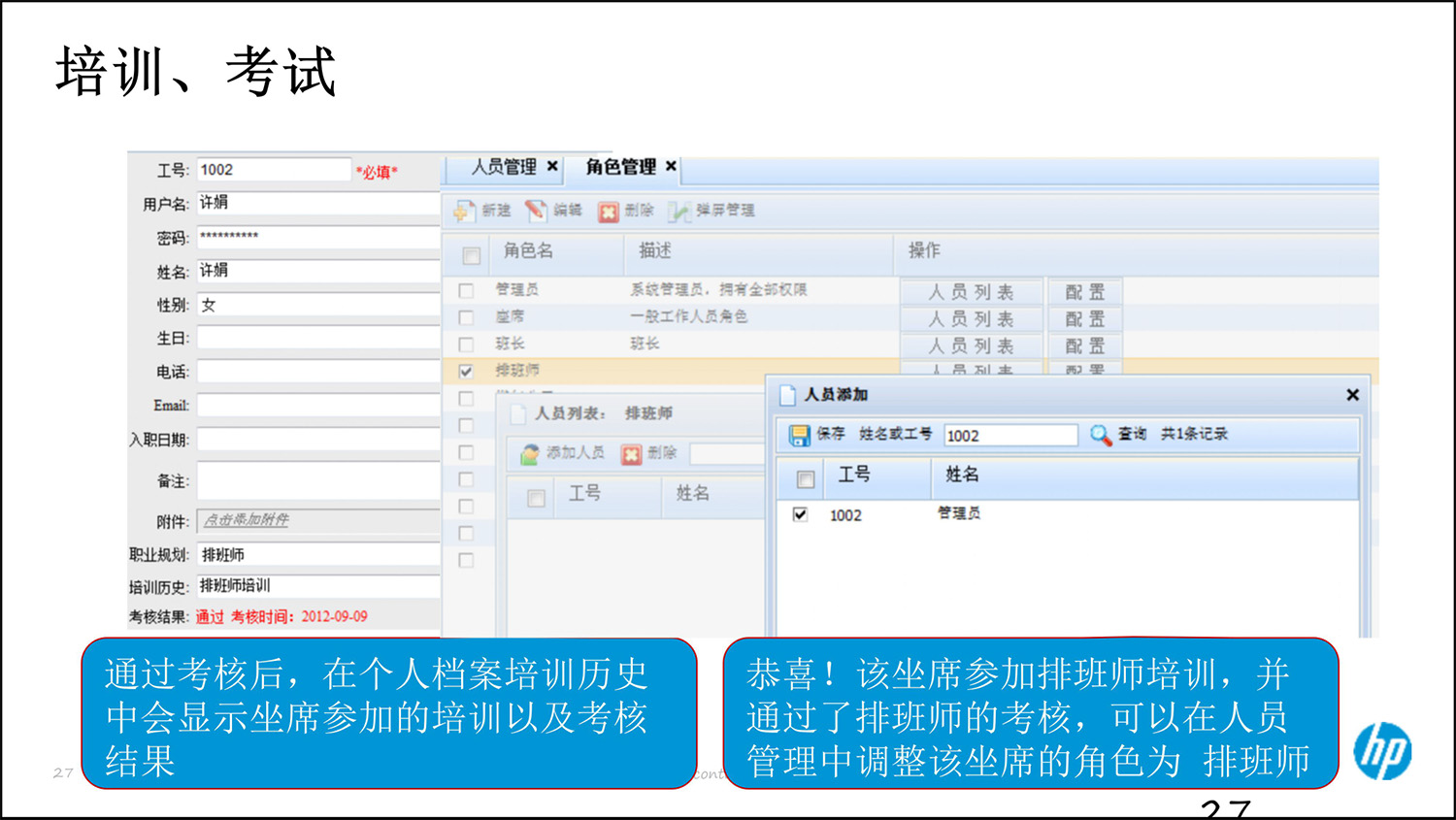Click the 姓名或工号 search input field
This screenshot has width=1456, height=820.
click(x=1009, y=435)
